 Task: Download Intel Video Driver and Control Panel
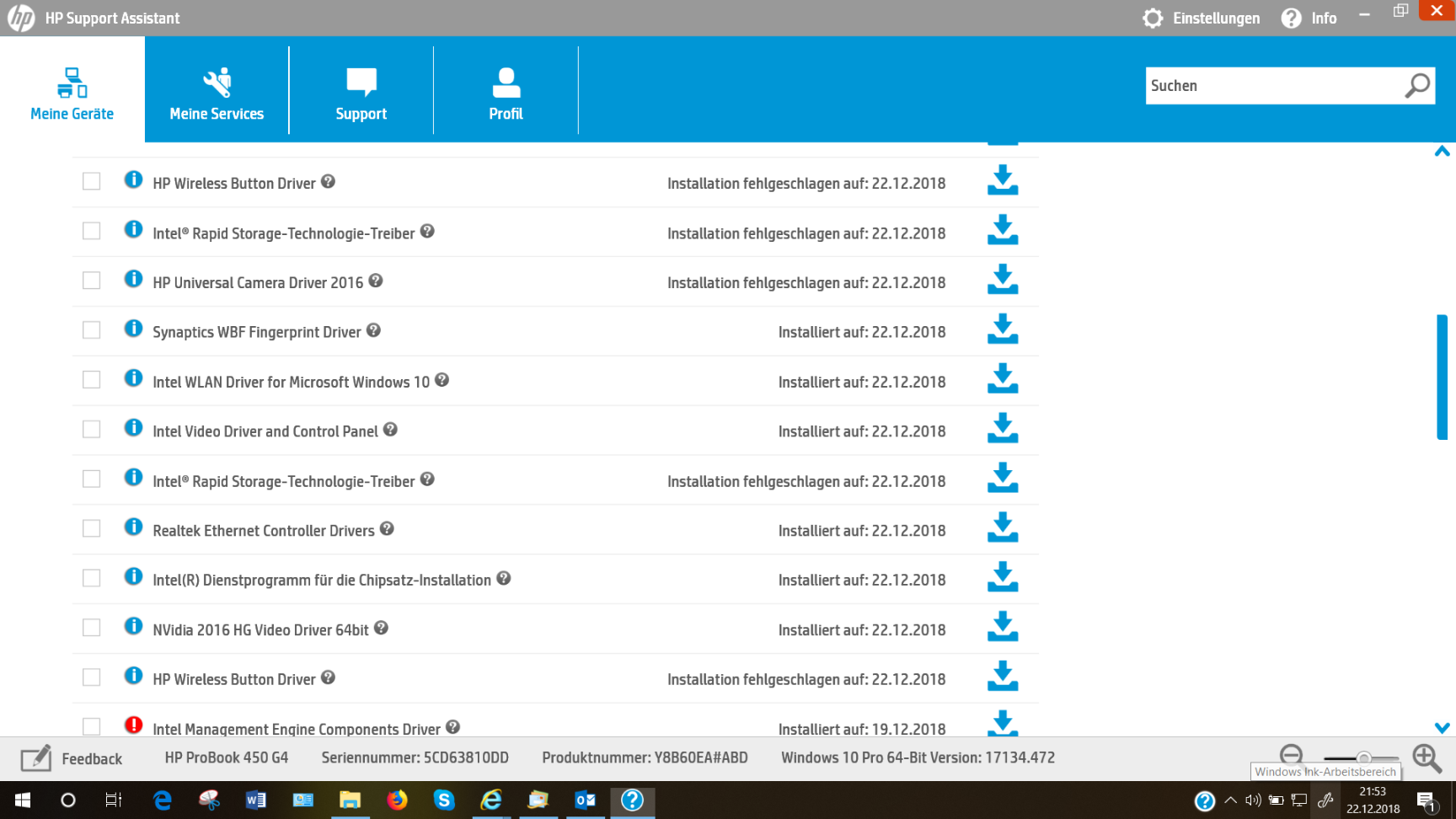pyautogui.click(x=1003, y=428)
